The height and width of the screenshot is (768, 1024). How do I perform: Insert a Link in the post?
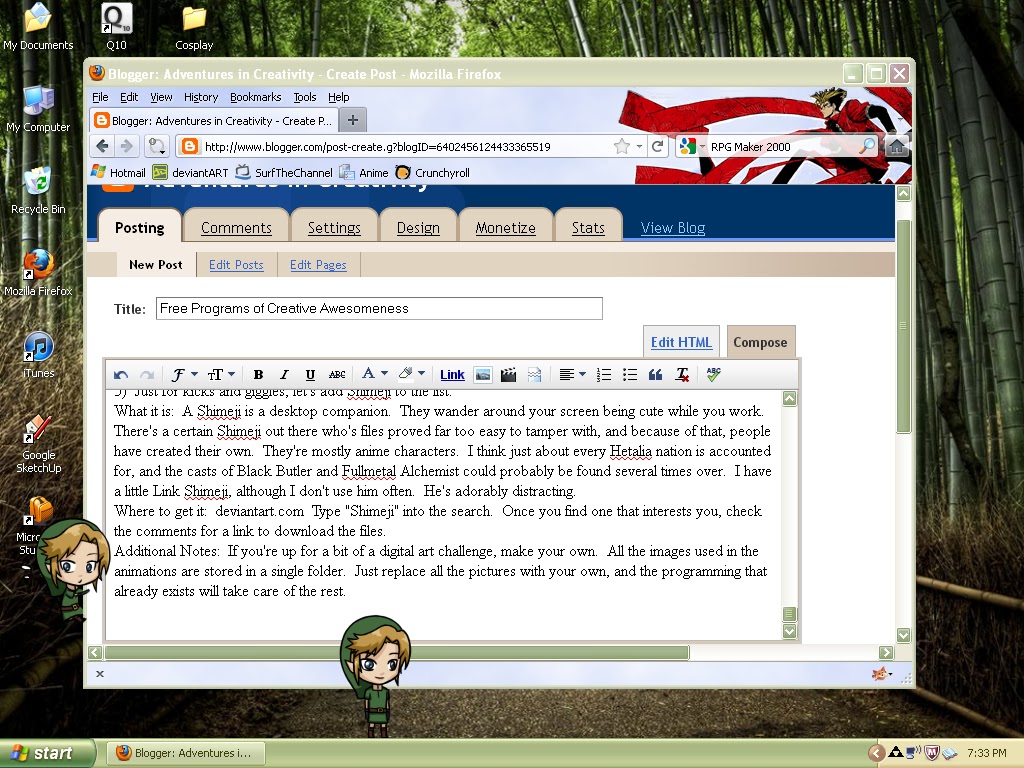coord(452,375)
